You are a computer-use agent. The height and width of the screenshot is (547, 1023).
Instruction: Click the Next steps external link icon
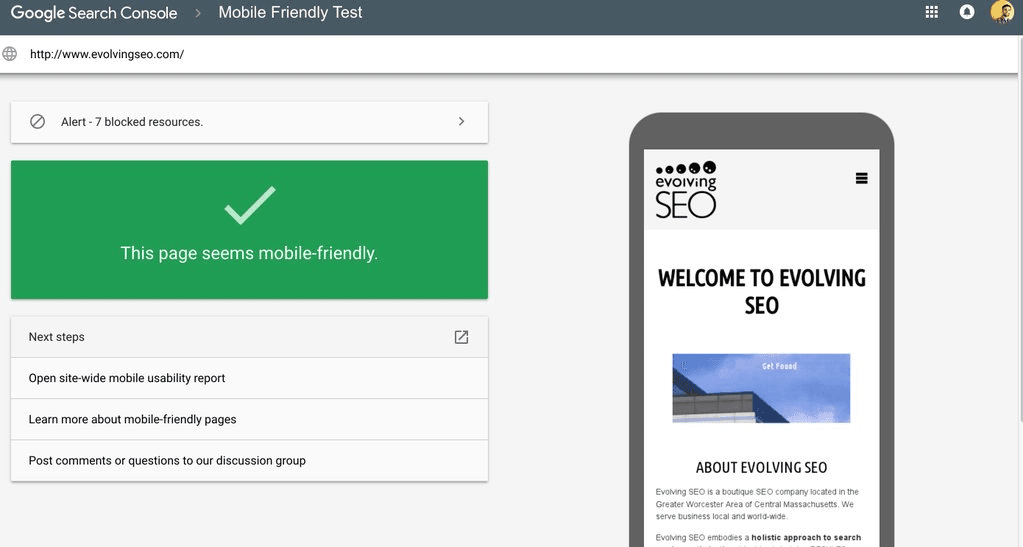(x=461, y=337)
